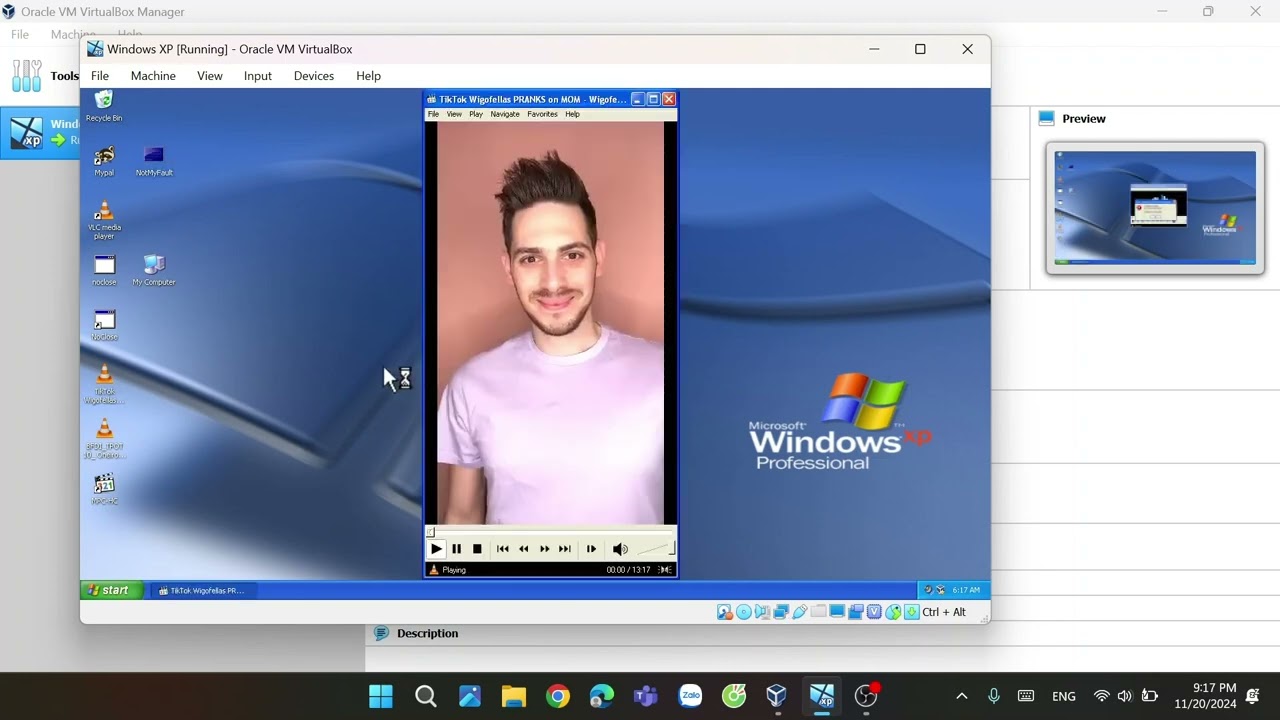
Task: Show hidden tray icons with the chevron
Action: [962, 696]
